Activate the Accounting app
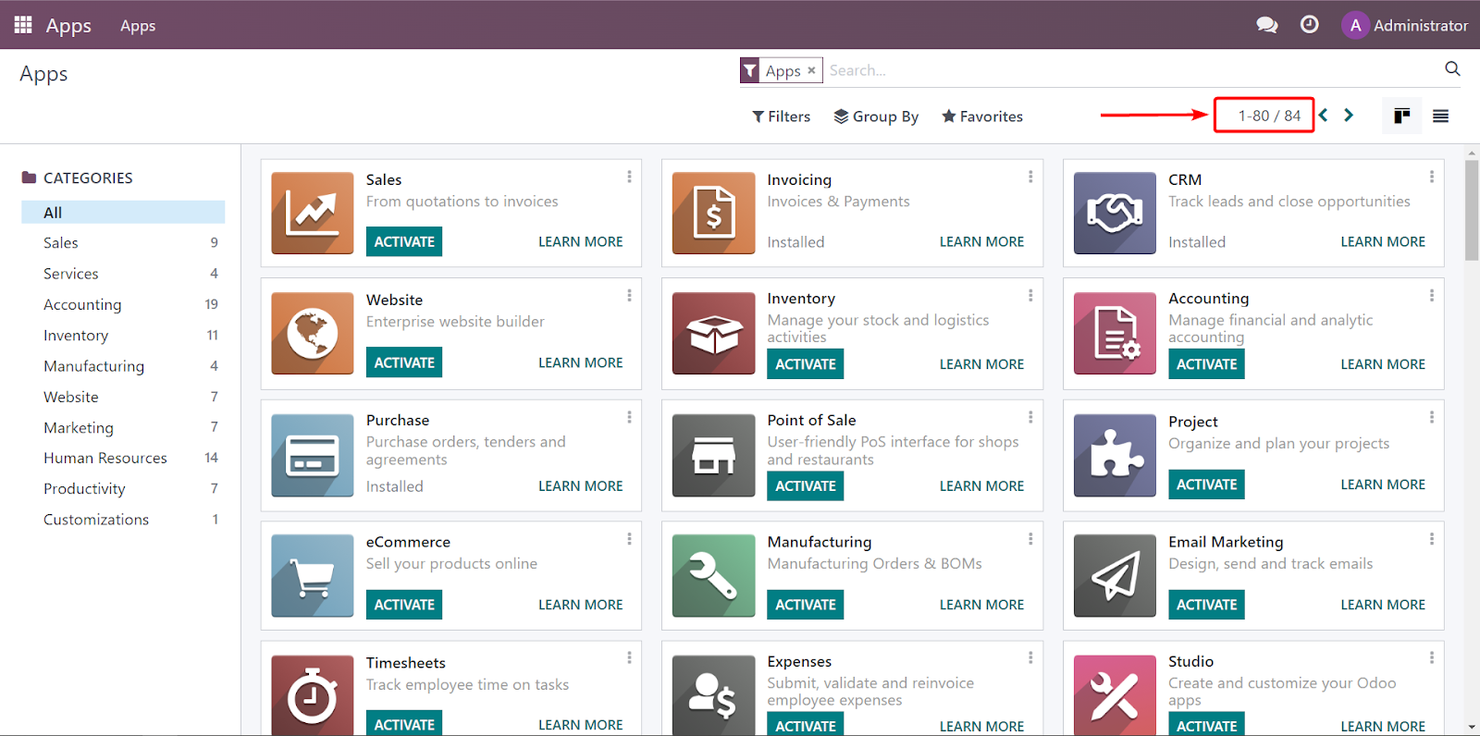 (1206, 364)
